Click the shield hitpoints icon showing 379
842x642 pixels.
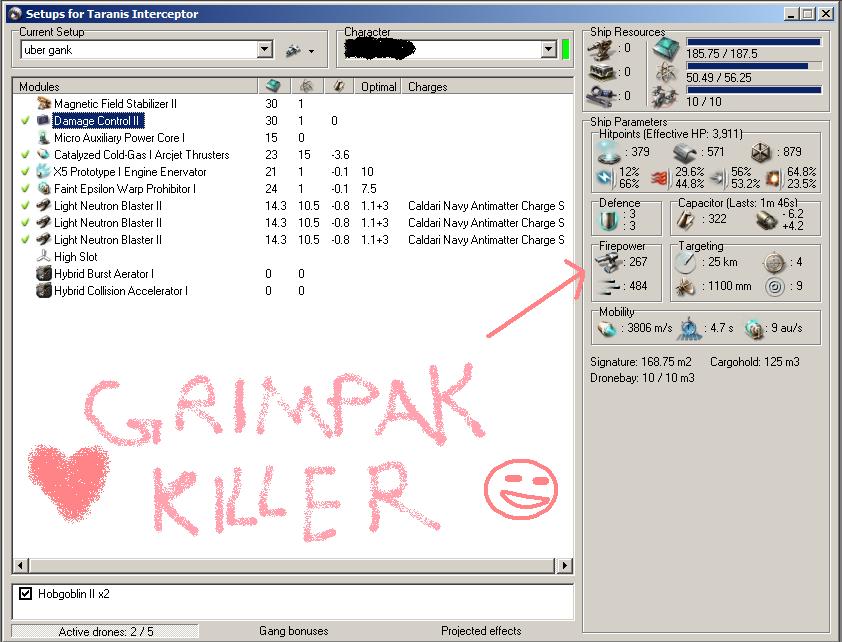pyautogui.click(x=609, y=152)
